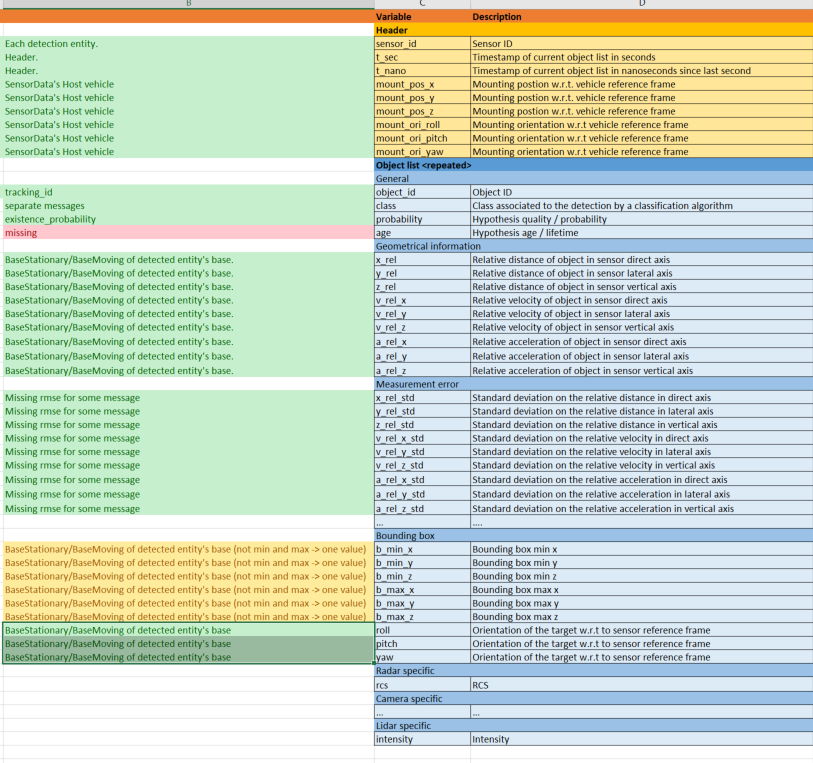813x763 pixels.
Task: Click the 'Intensity' description cell
Action: [x=642, y=739]
